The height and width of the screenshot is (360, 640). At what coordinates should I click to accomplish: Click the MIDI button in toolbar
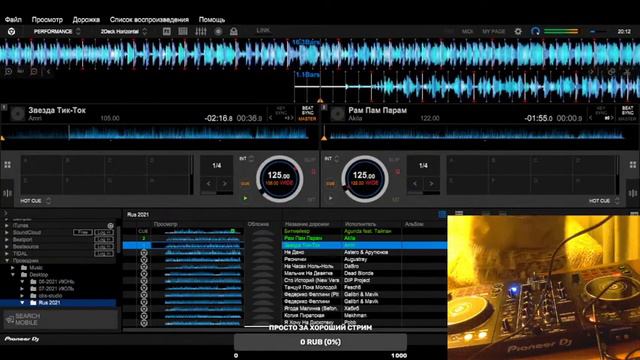[467, 31]
